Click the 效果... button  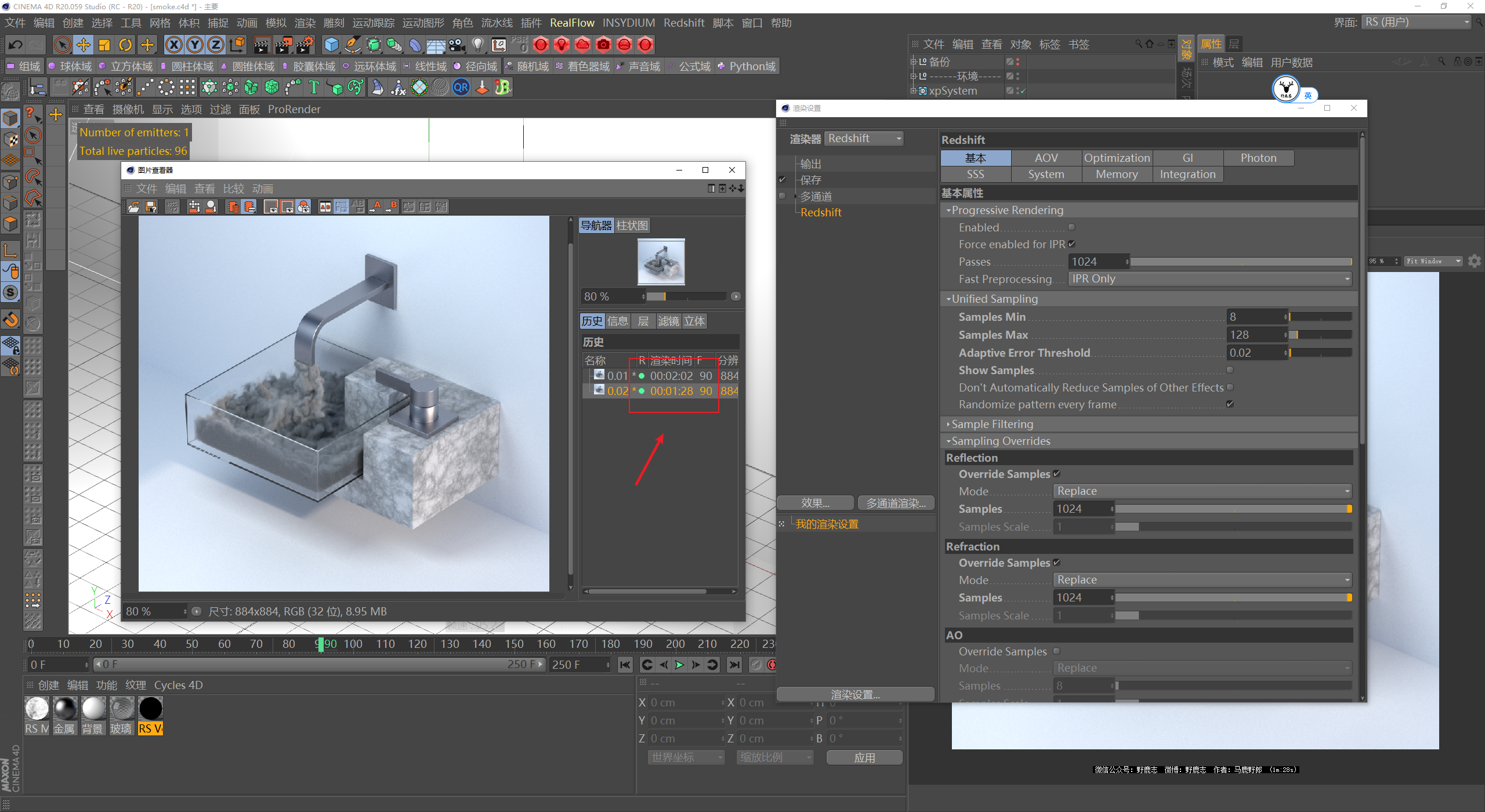[x=815, y=503]
